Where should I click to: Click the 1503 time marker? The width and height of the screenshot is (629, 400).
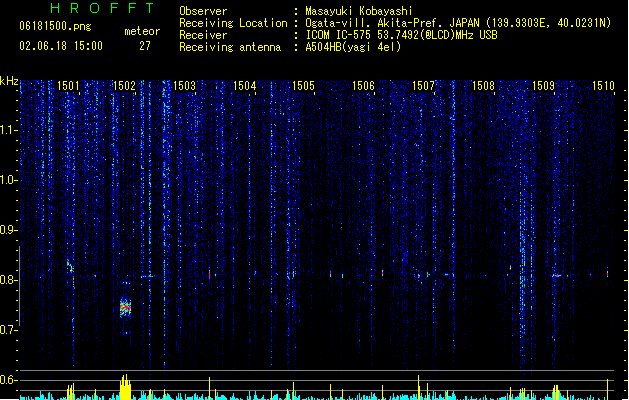pos(184,86)
